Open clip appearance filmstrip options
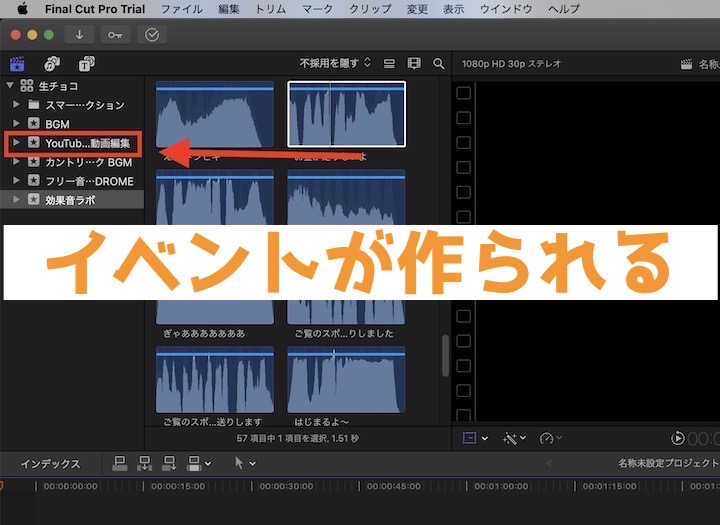 [414, 63]
